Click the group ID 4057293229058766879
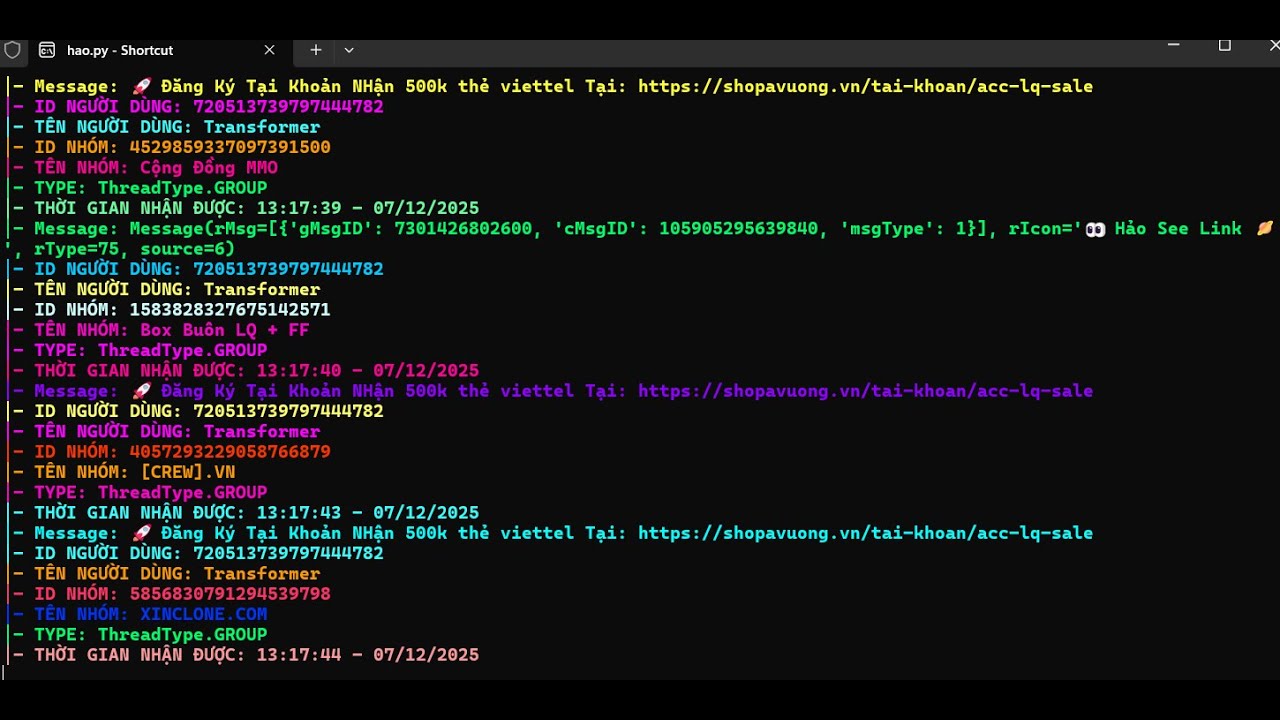The image size is (1280, 720). [x=230, y=452]
